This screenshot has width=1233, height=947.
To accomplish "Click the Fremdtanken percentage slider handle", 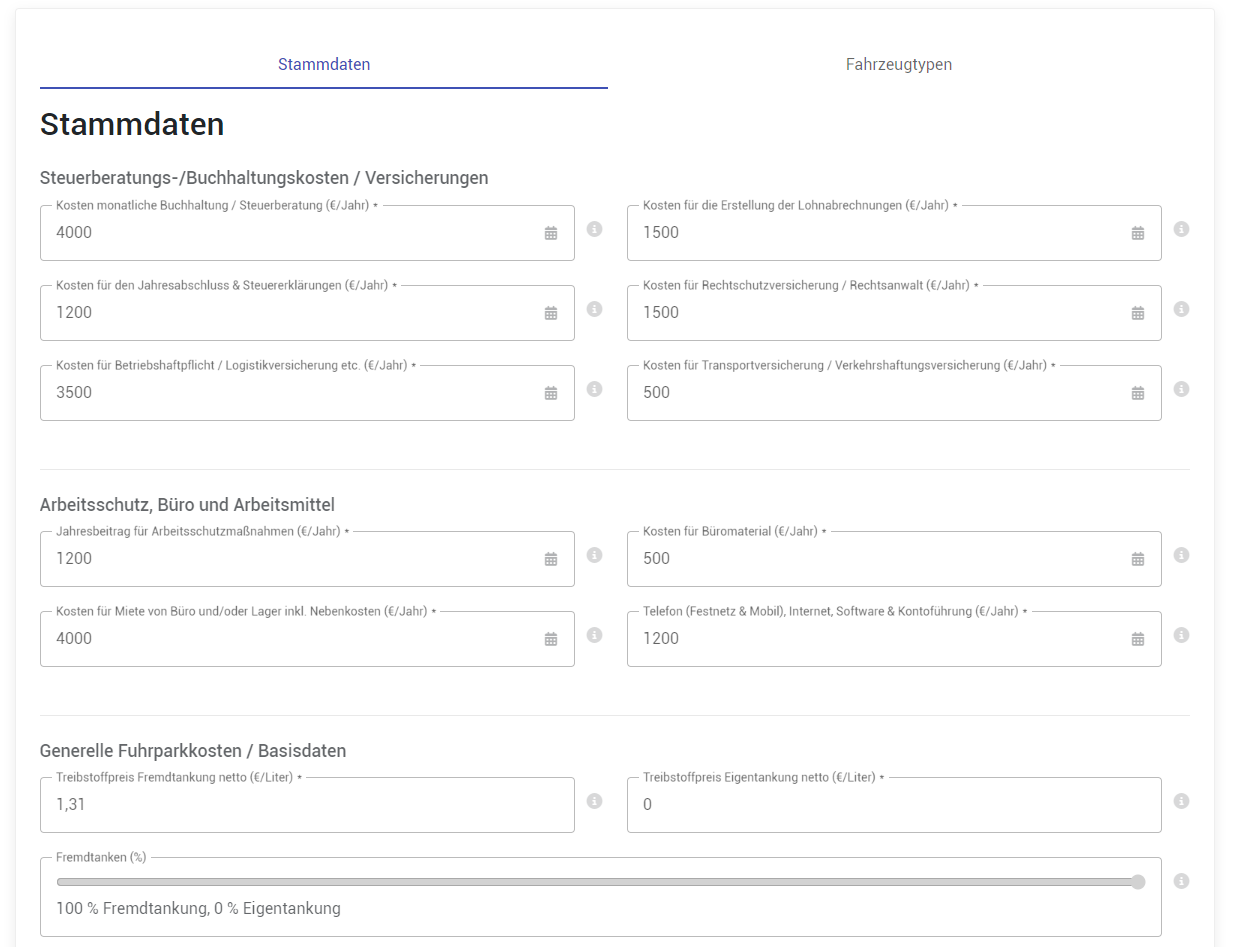I will point(1139,882).
